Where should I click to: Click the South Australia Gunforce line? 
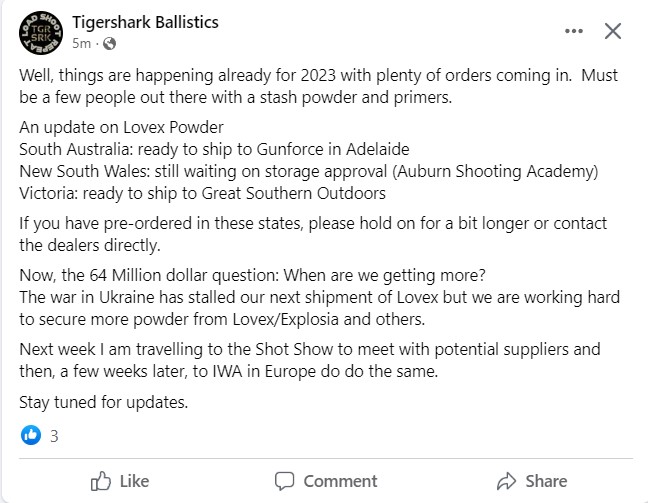click(x=214, y=149)
